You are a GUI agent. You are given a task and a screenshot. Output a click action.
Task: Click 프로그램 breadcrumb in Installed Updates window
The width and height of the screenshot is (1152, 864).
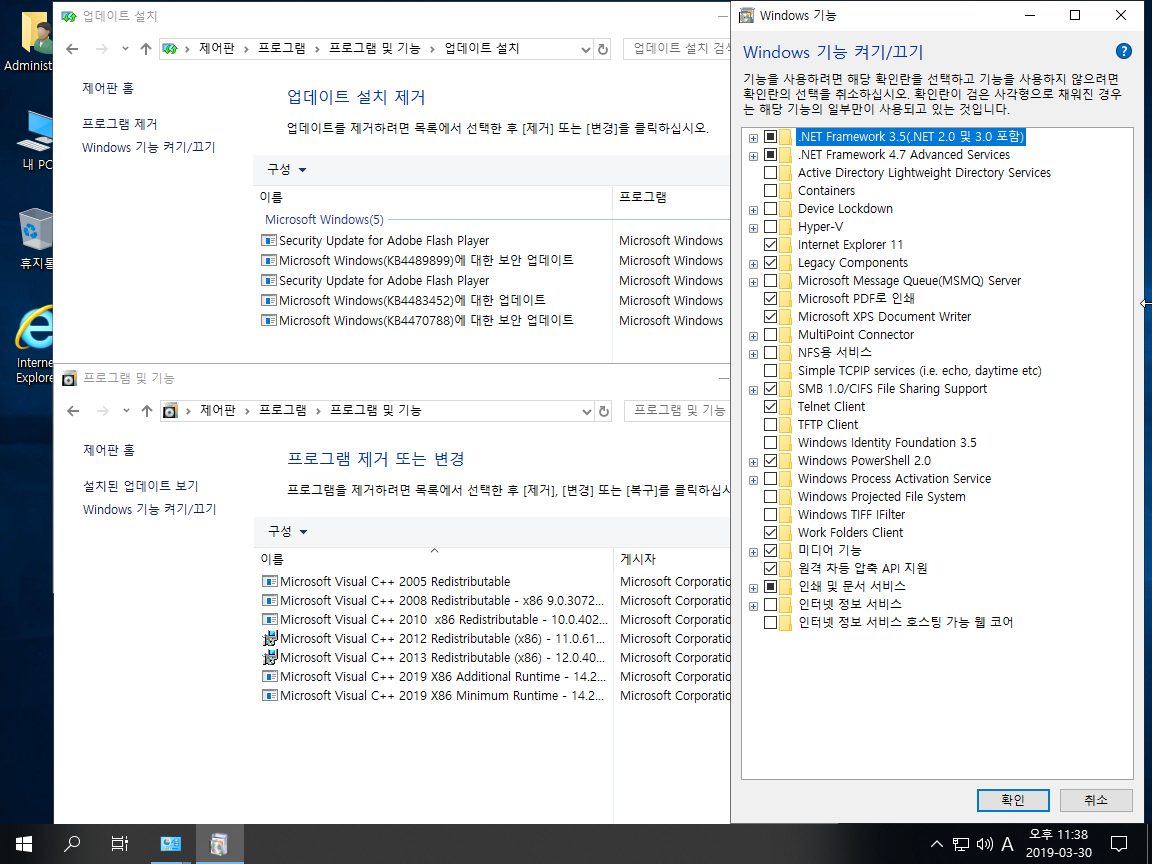(281, 48)
